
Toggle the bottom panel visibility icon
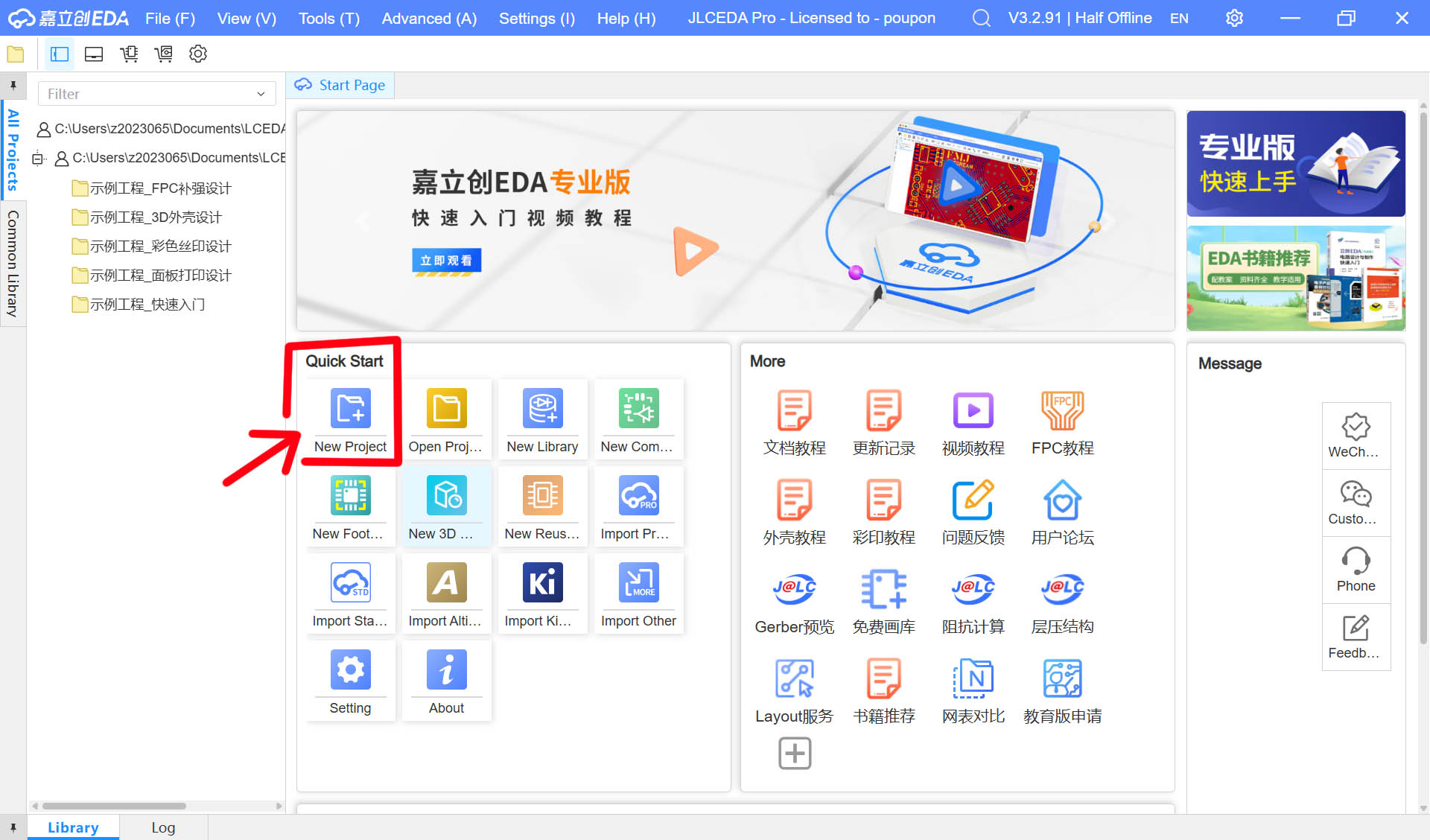point(94,54)
